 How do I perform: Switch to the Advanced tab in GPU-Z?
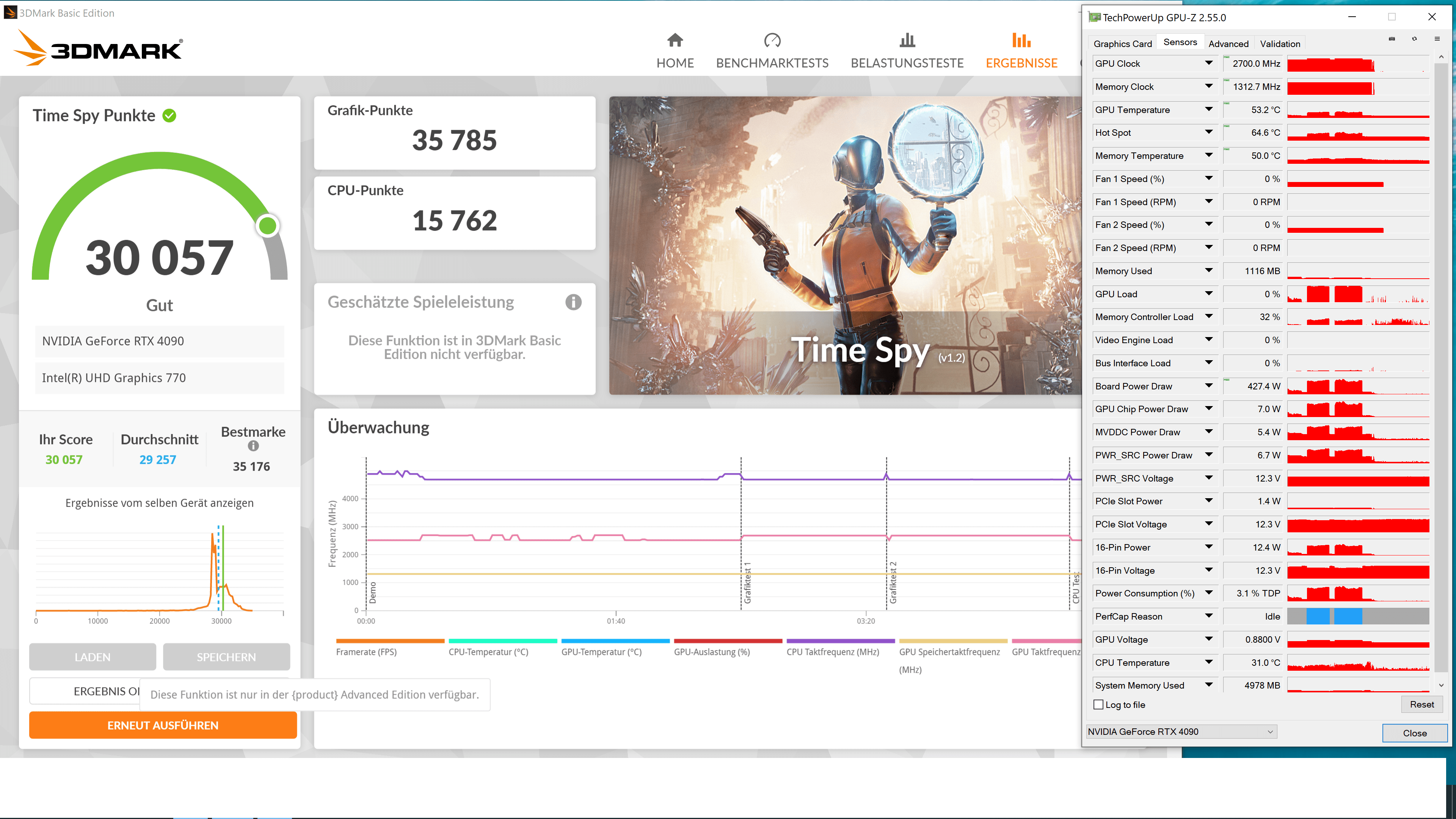point(1228,44)
